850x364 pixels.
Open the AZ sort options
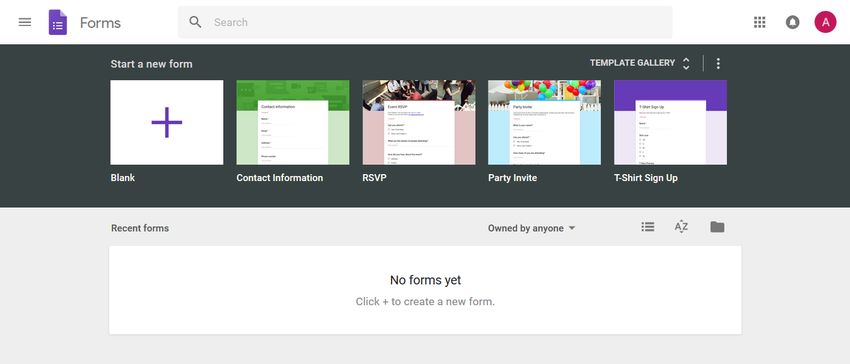(681, 227)
